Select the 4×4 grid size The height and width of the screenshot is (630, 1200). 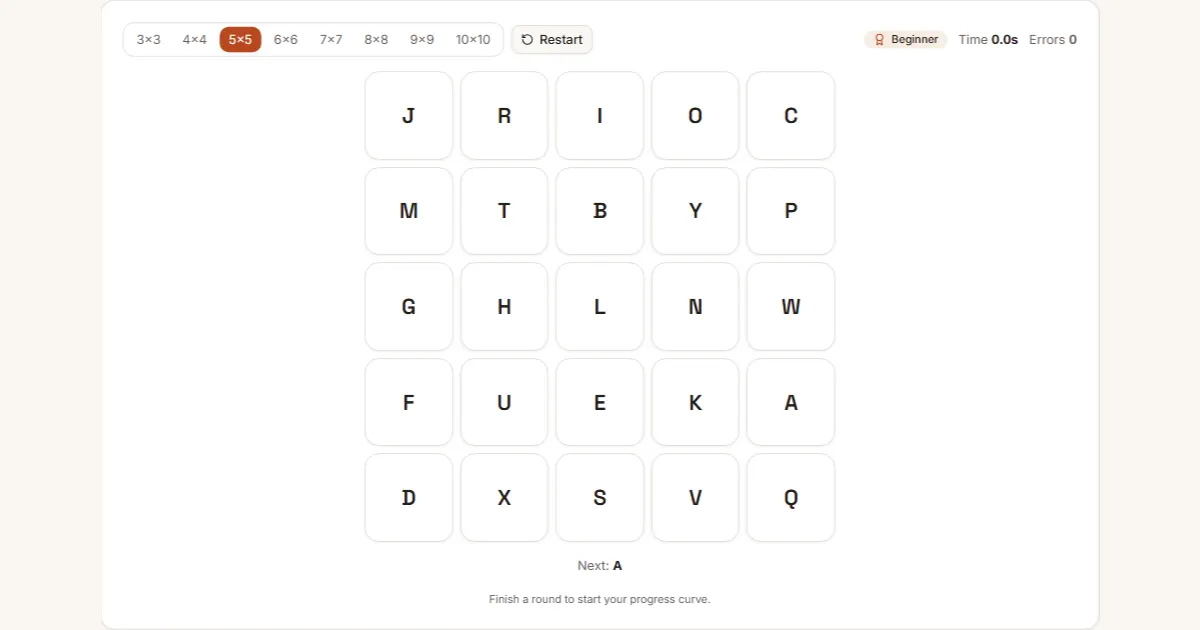coord(195,40)
